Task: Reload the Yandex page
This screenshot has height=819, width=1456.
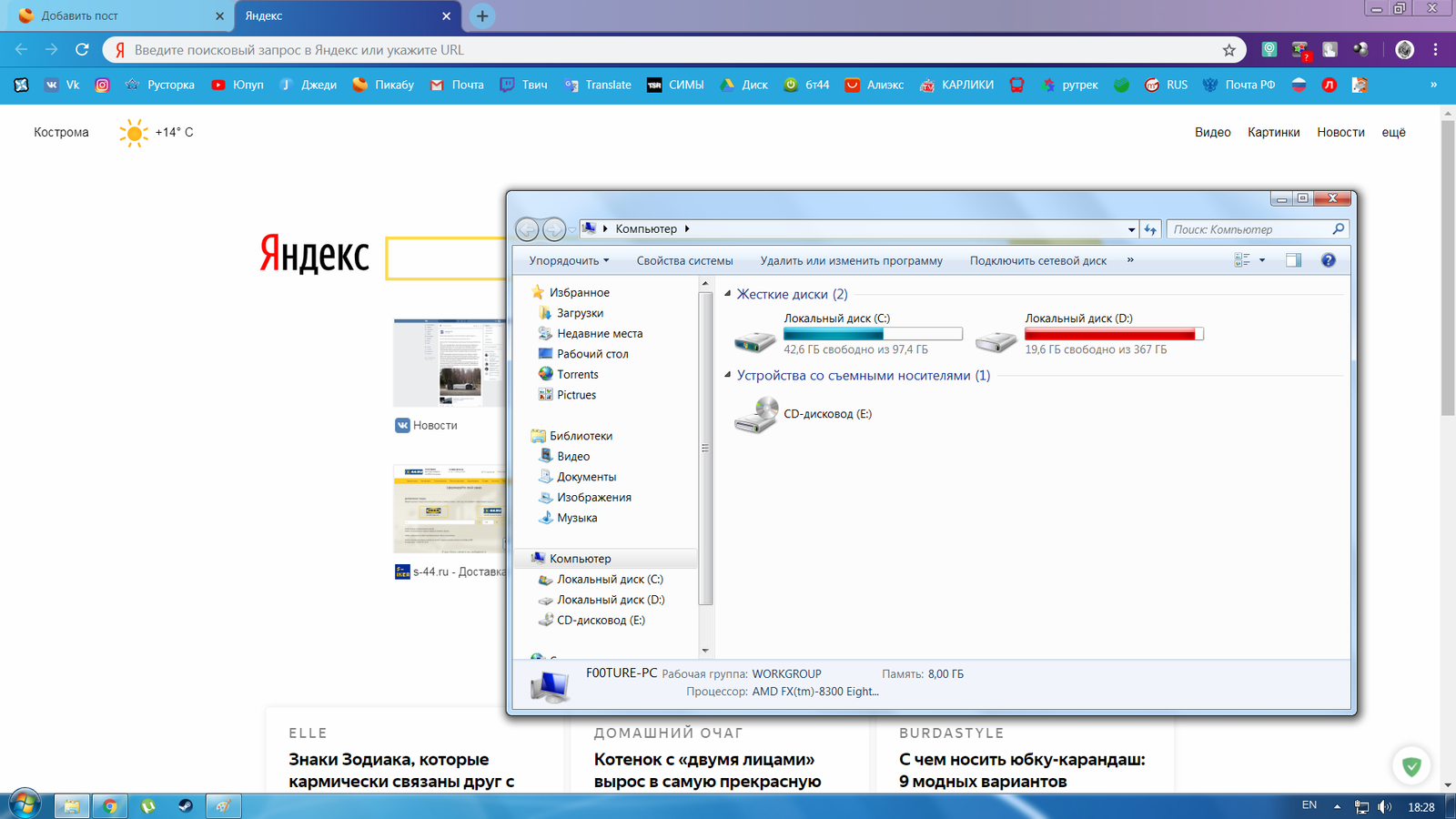Action: [82, 50]
